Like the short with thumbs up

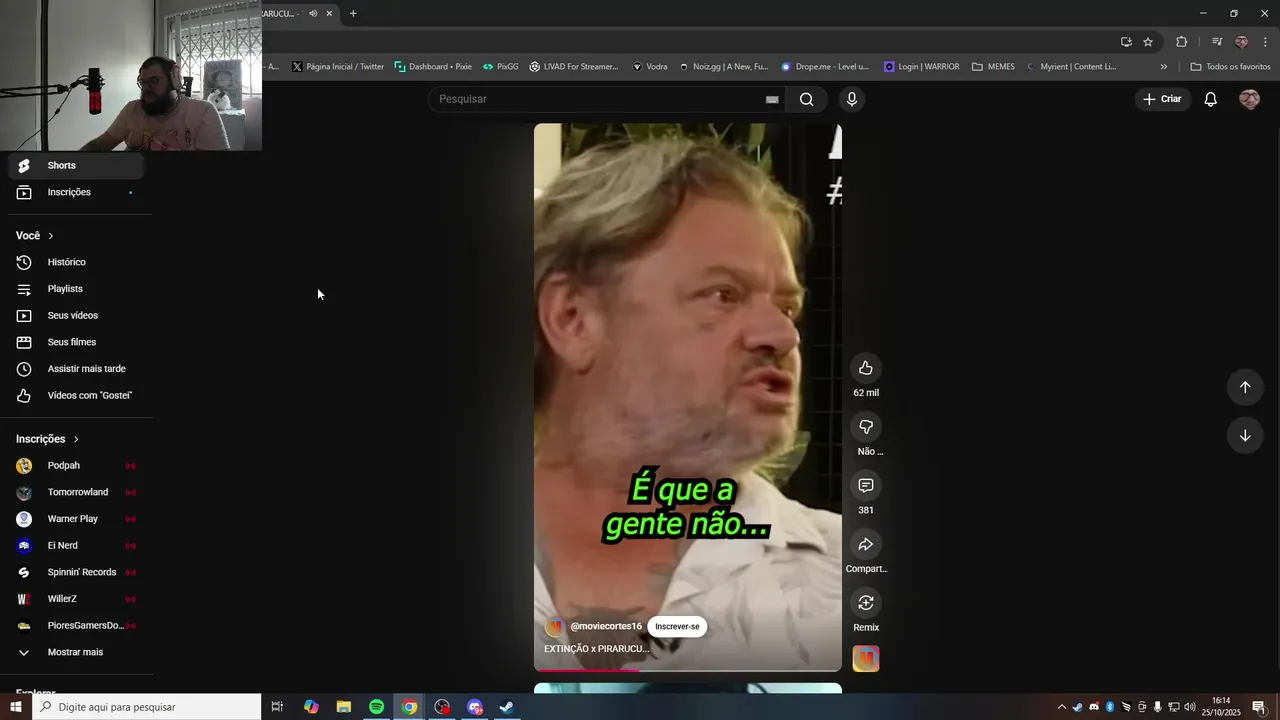866,368
